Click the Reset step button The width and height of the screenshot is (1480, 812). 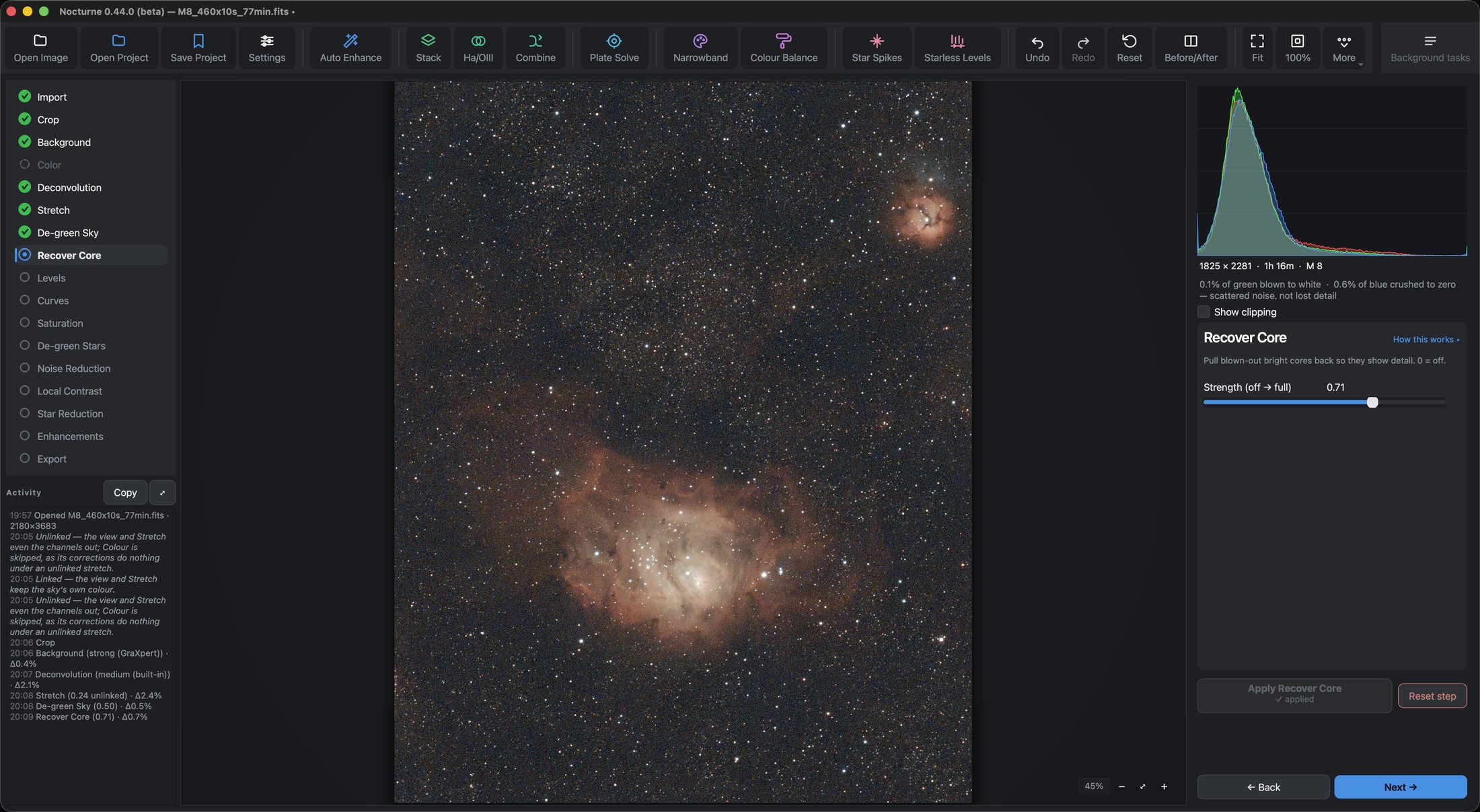1432,696
